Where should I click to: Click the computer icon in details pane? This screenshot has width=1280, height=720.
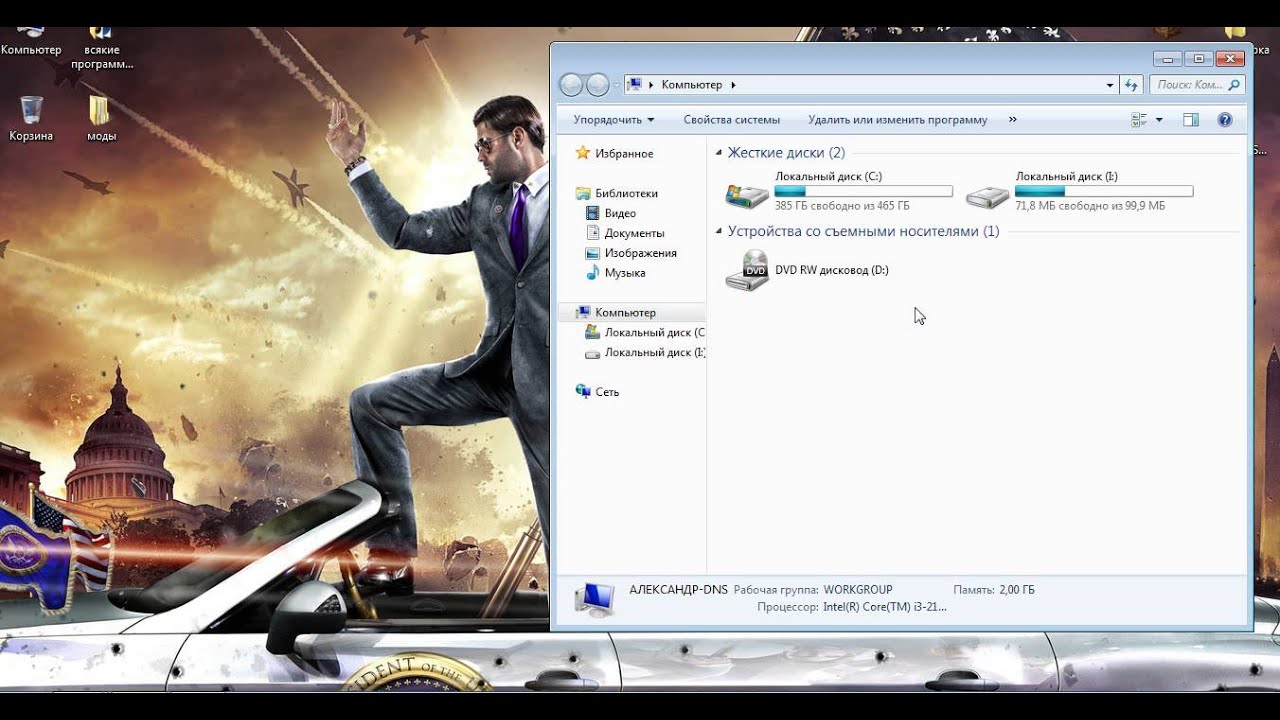[595, 598]
